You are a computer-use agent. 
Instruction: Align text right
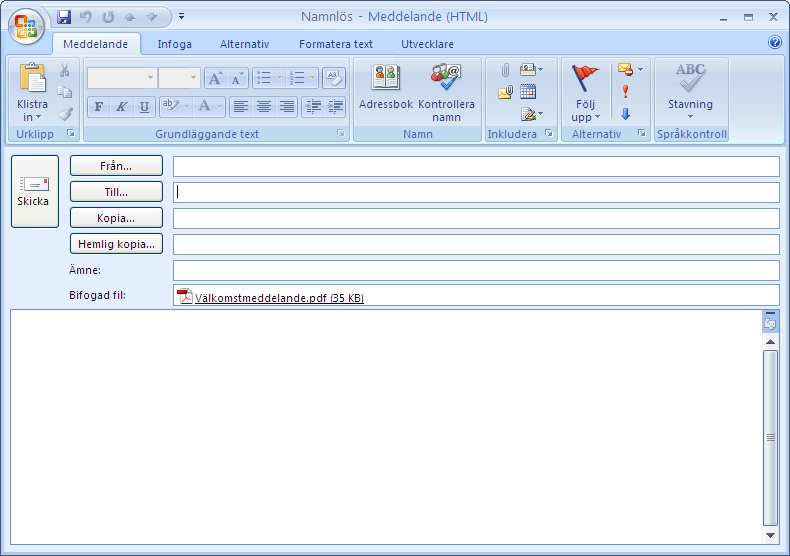coord(287,107)
